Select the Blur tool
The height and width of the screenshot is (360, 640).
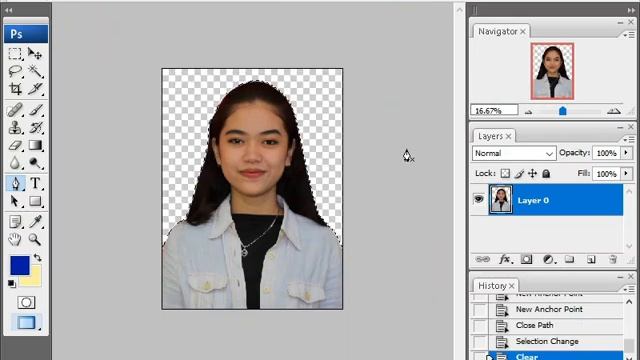(x=15, y=163)
